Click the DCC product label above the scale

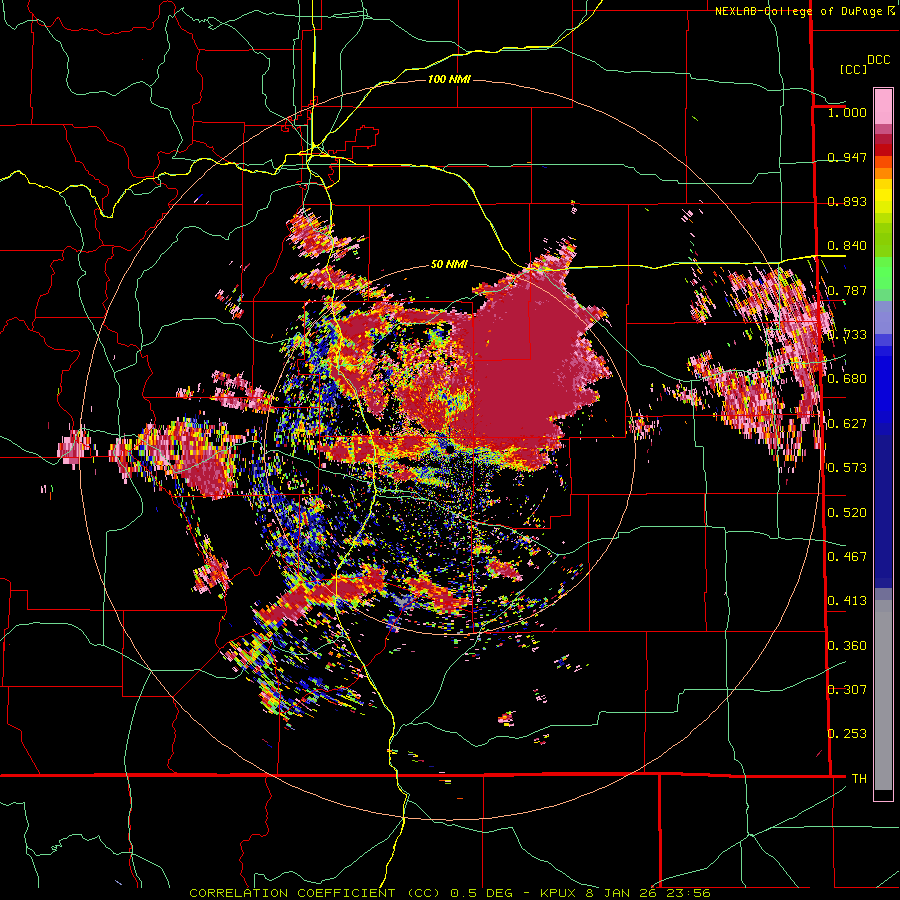(879, 60)
